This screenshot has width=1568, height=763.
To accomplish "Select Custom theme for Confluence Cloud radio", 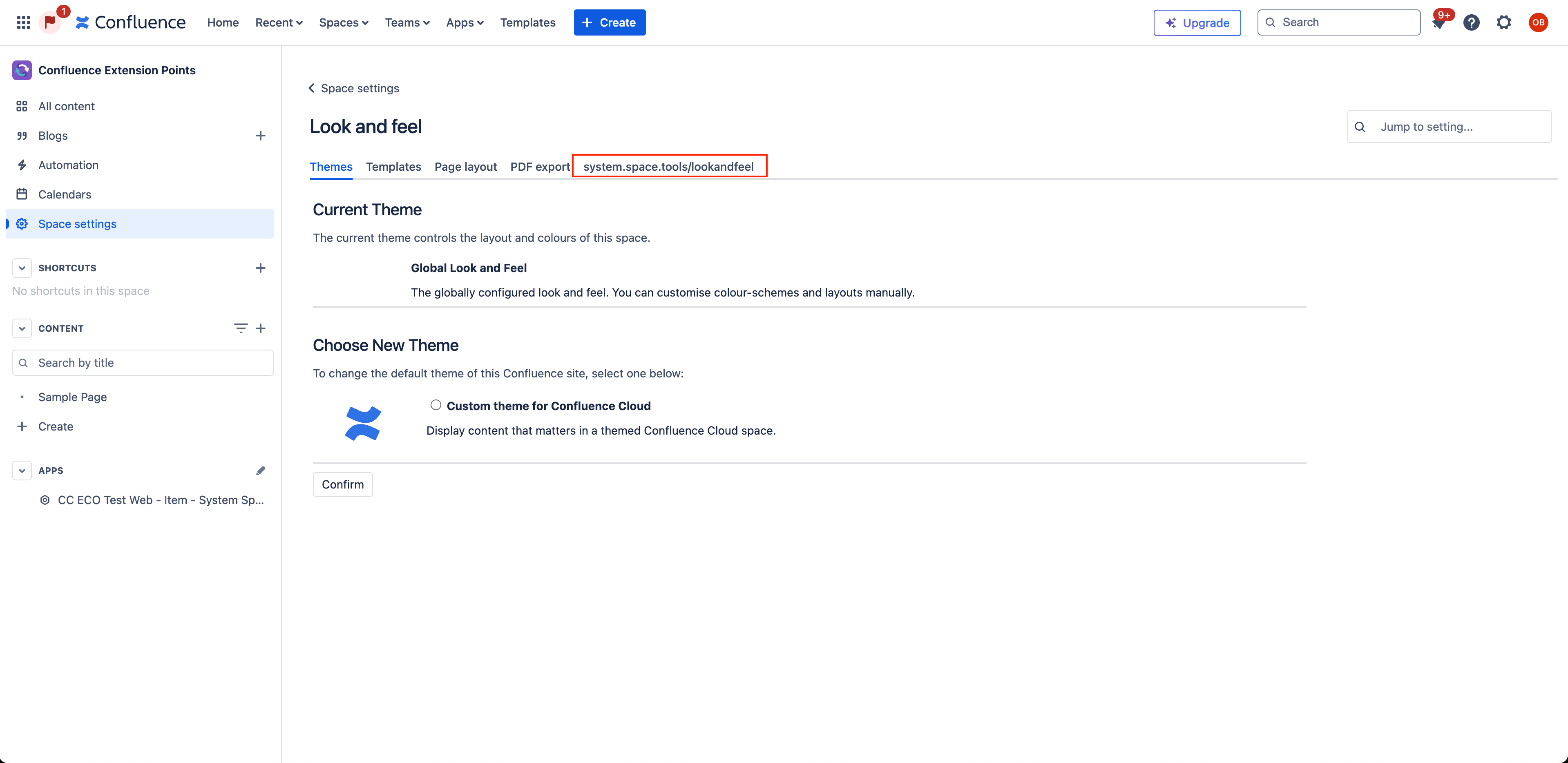I will pyautogui.click(x=436, y=405).
